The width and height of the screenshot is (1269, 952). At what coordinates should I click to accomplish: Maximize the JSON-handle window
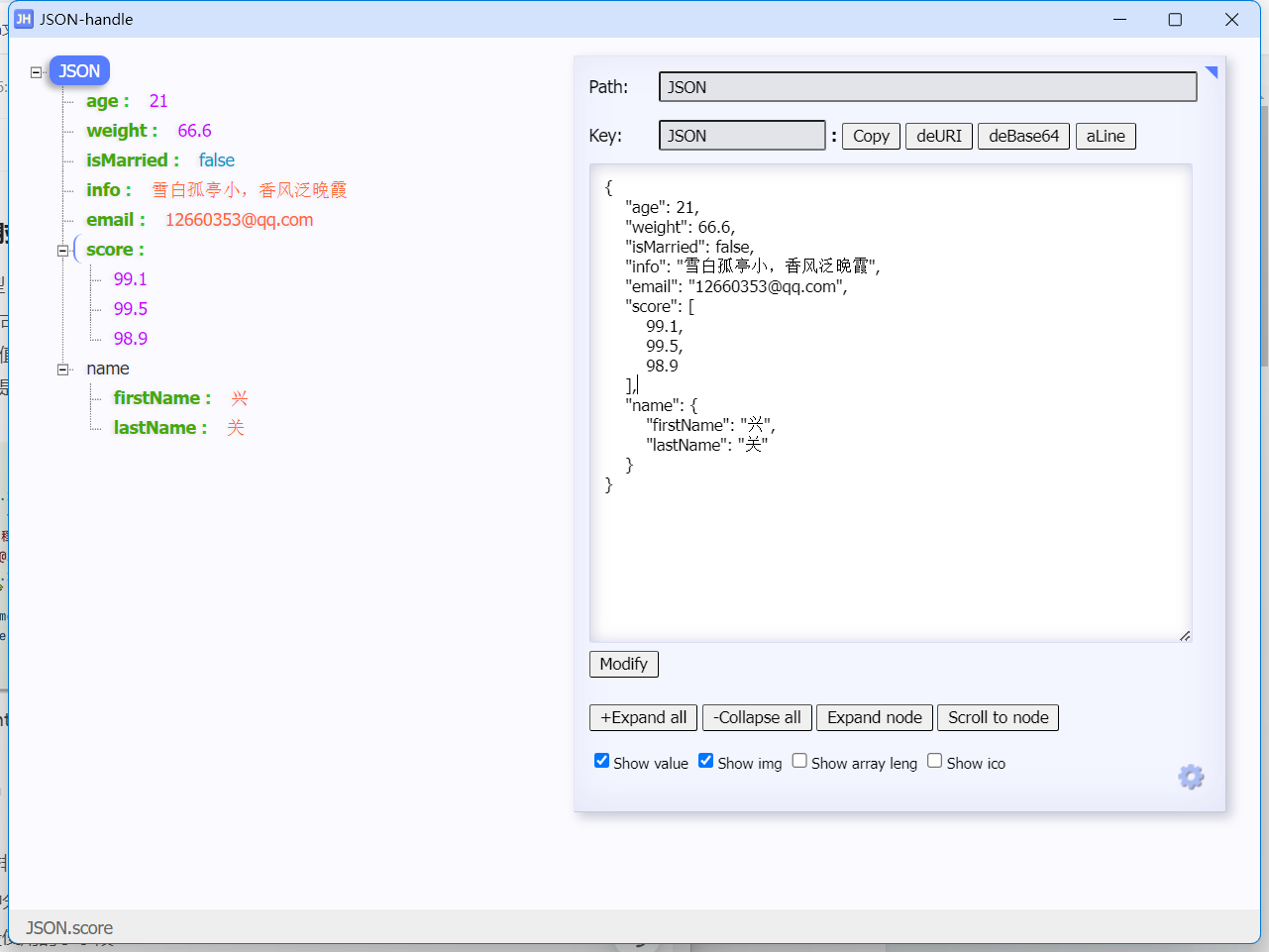(x=1175, y=19)
